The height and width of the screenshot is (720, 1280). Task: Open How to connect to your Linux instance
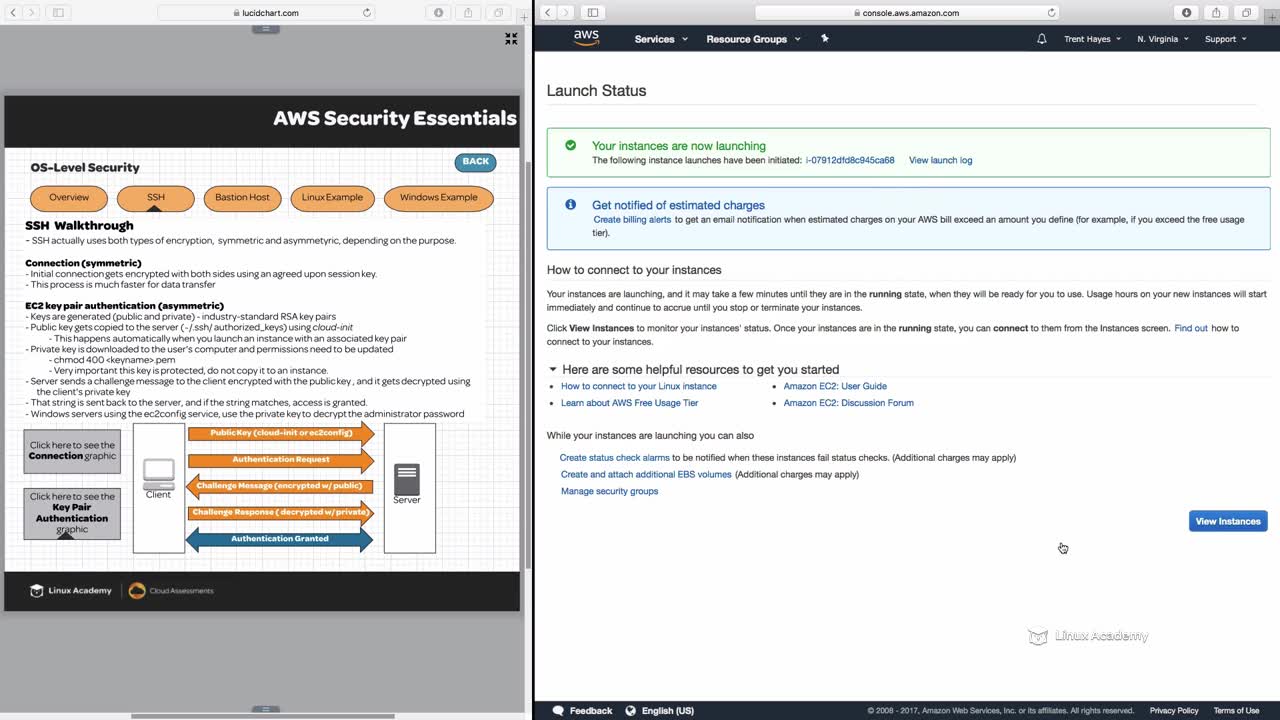639,386
